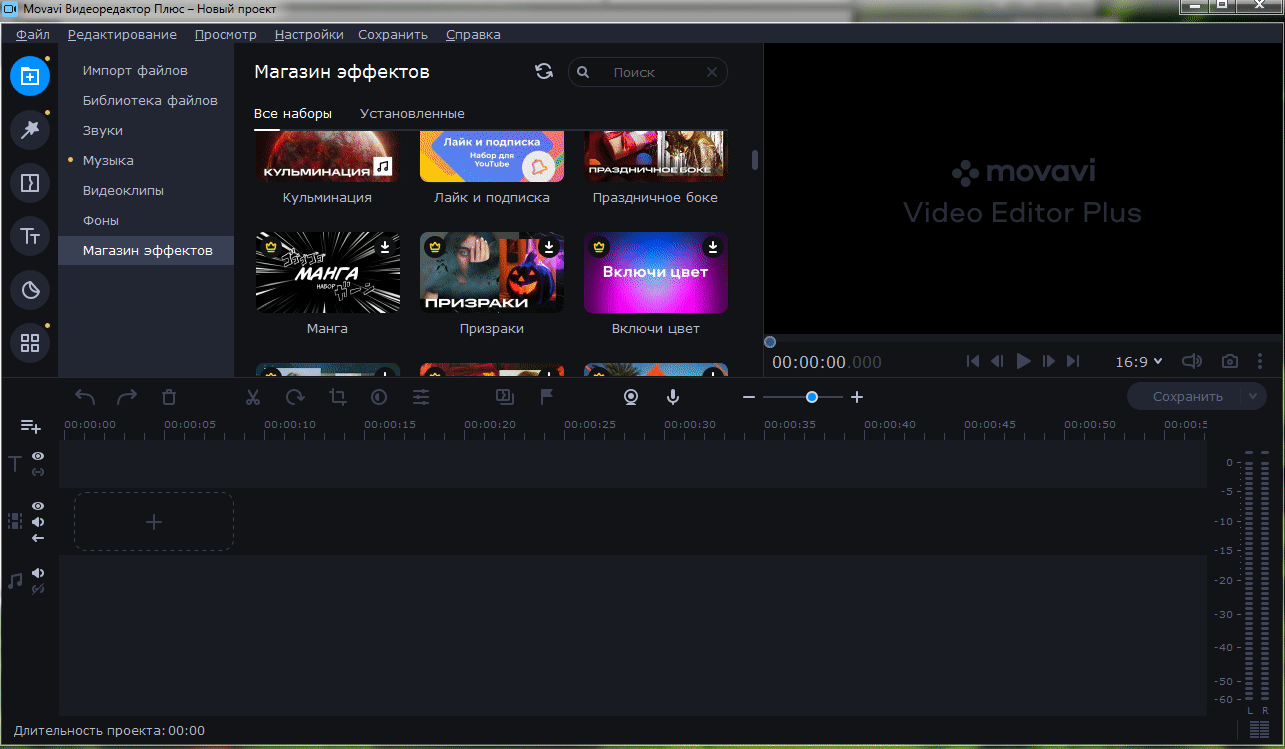This screenshot has width=1285, height=749.
Task: Open the Filters magic wand sidebar icon
Action: tap(30, 129)
